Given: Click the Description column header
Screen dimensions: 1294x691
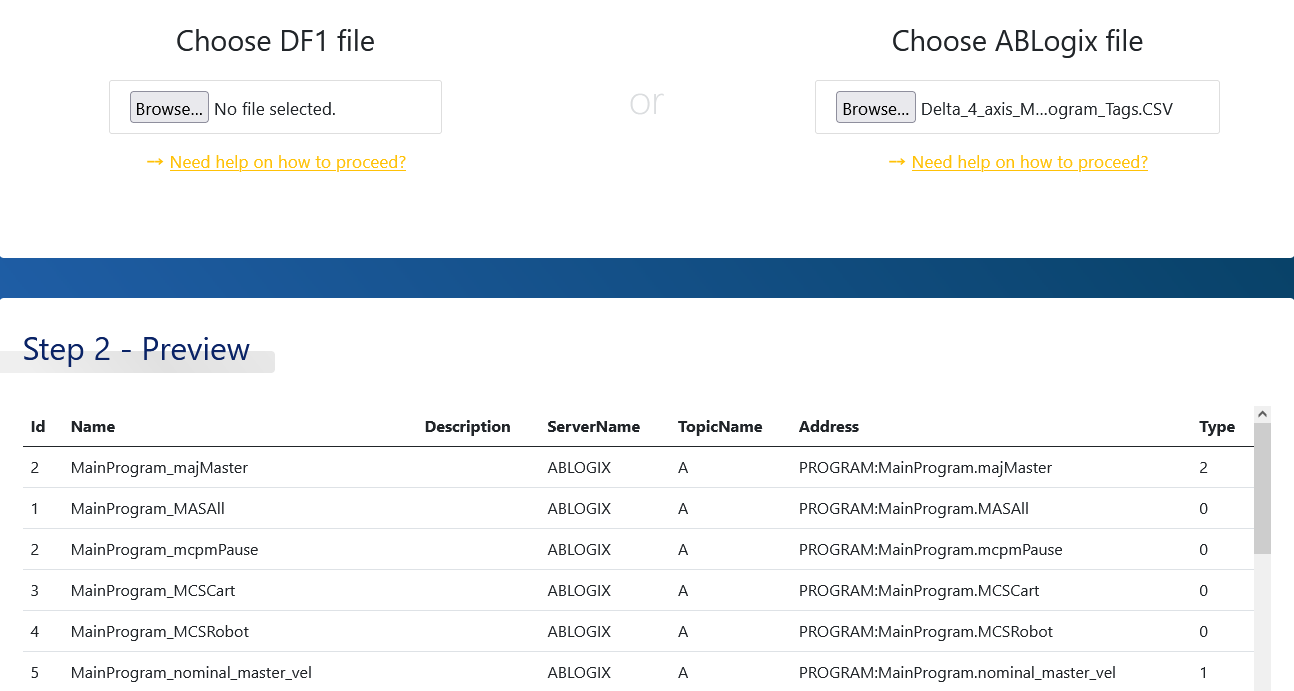Looking at the screenshot, I should click(x=467, y=426).
